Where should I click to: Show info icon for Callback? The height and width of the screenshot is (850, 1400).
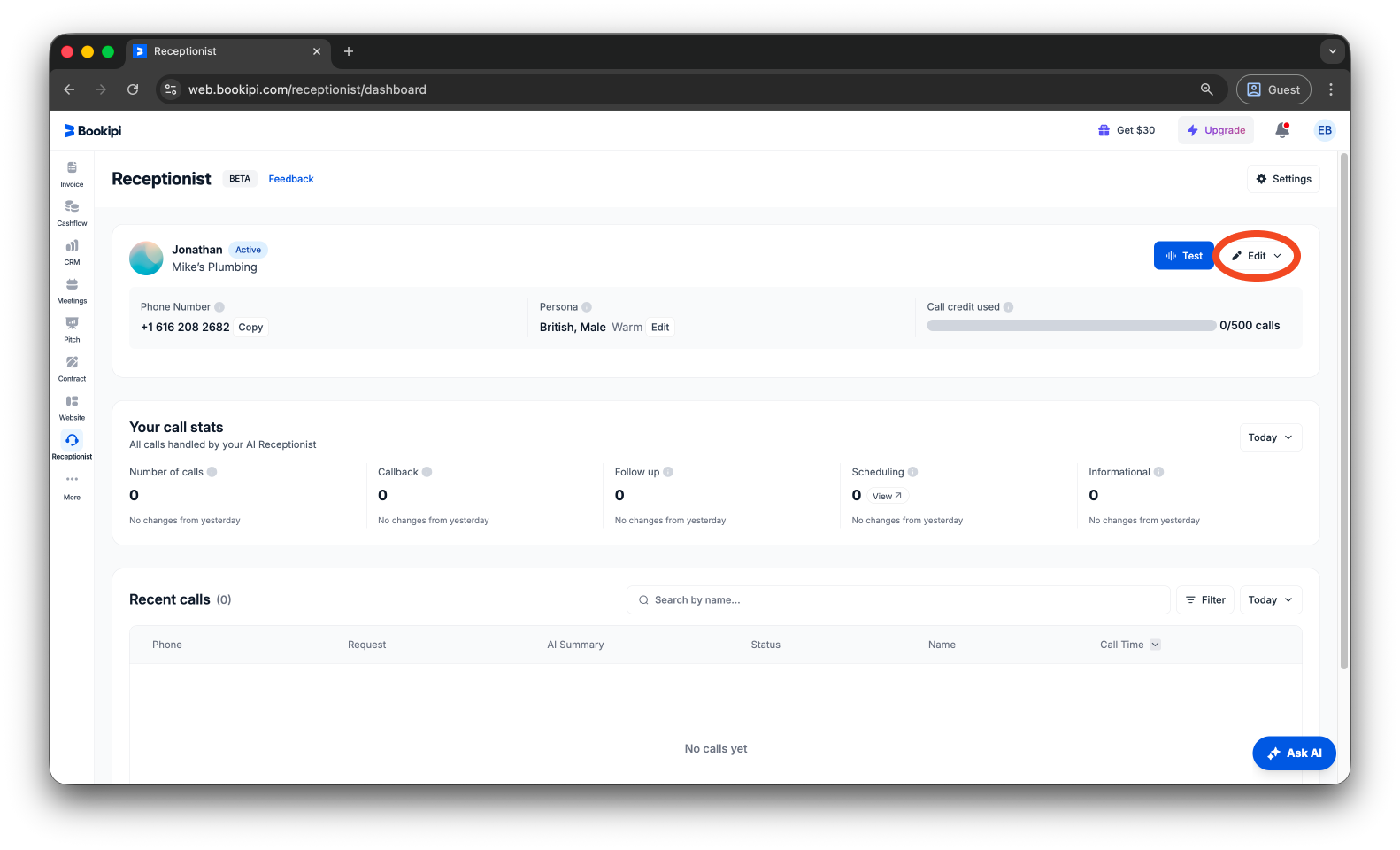pos(427,472)
